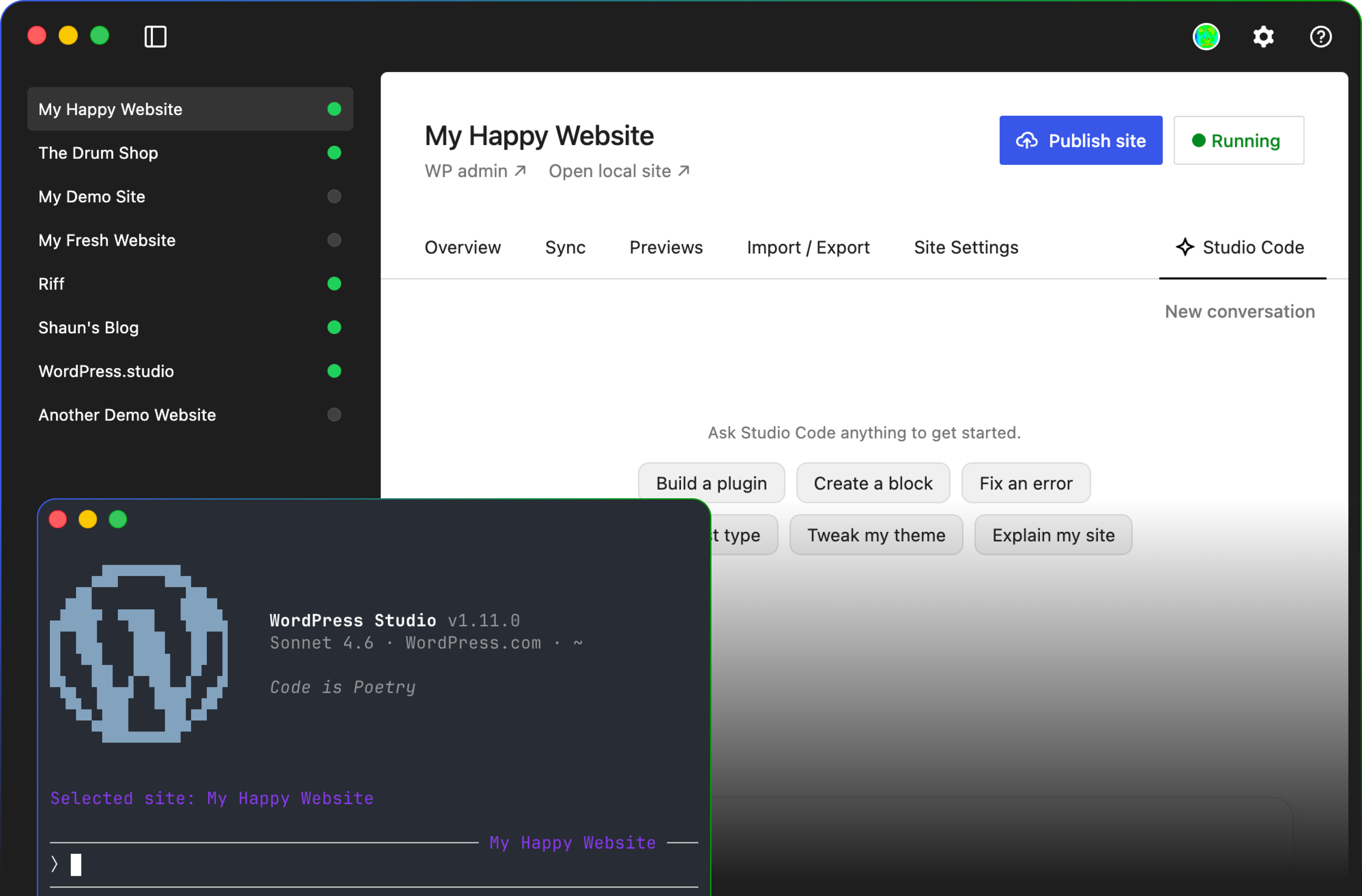Screen dimensions: 1362x896
Task: Click the terminal prompt input line
Action: [374, 864]
